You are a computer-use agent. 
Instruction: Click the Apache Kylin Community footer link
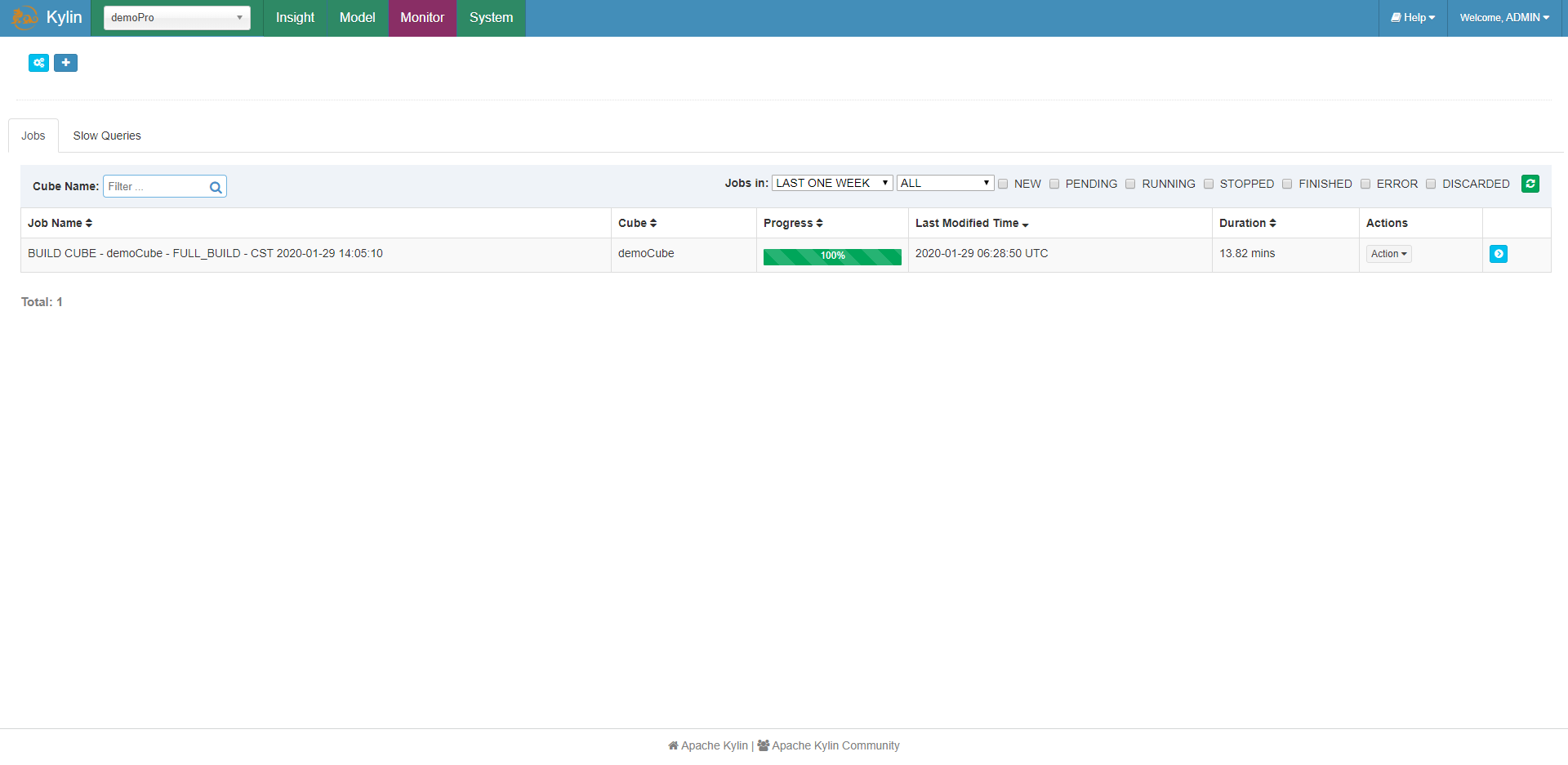pyautogui.click(x=835, y=745)
